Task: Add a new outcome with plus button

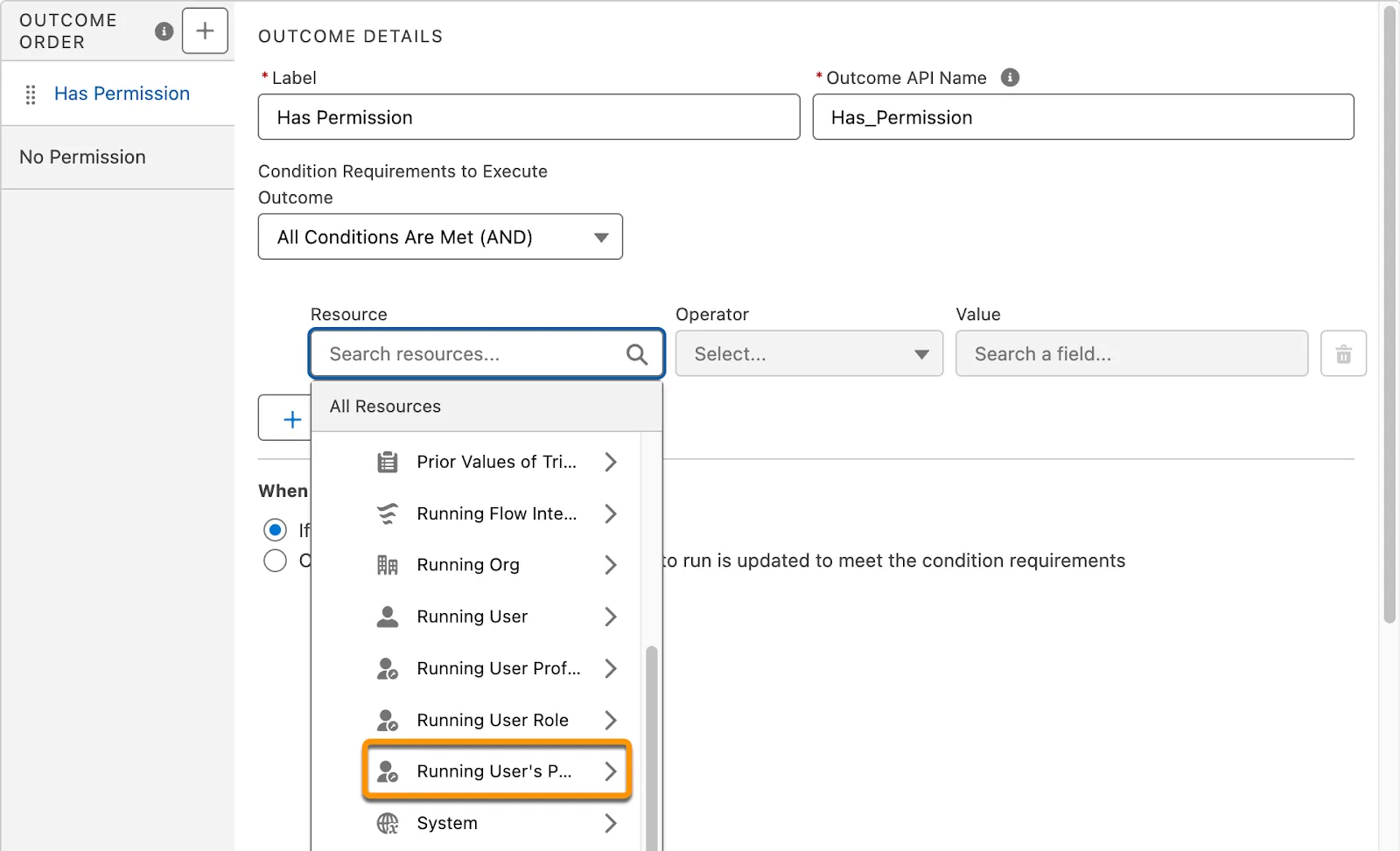Action: [205, 31]
